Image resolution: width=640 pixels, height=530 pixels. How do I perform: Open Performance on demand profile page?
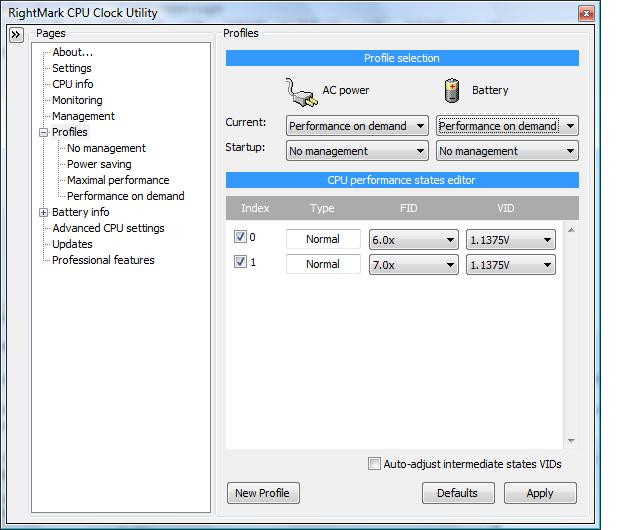point(126,196)
